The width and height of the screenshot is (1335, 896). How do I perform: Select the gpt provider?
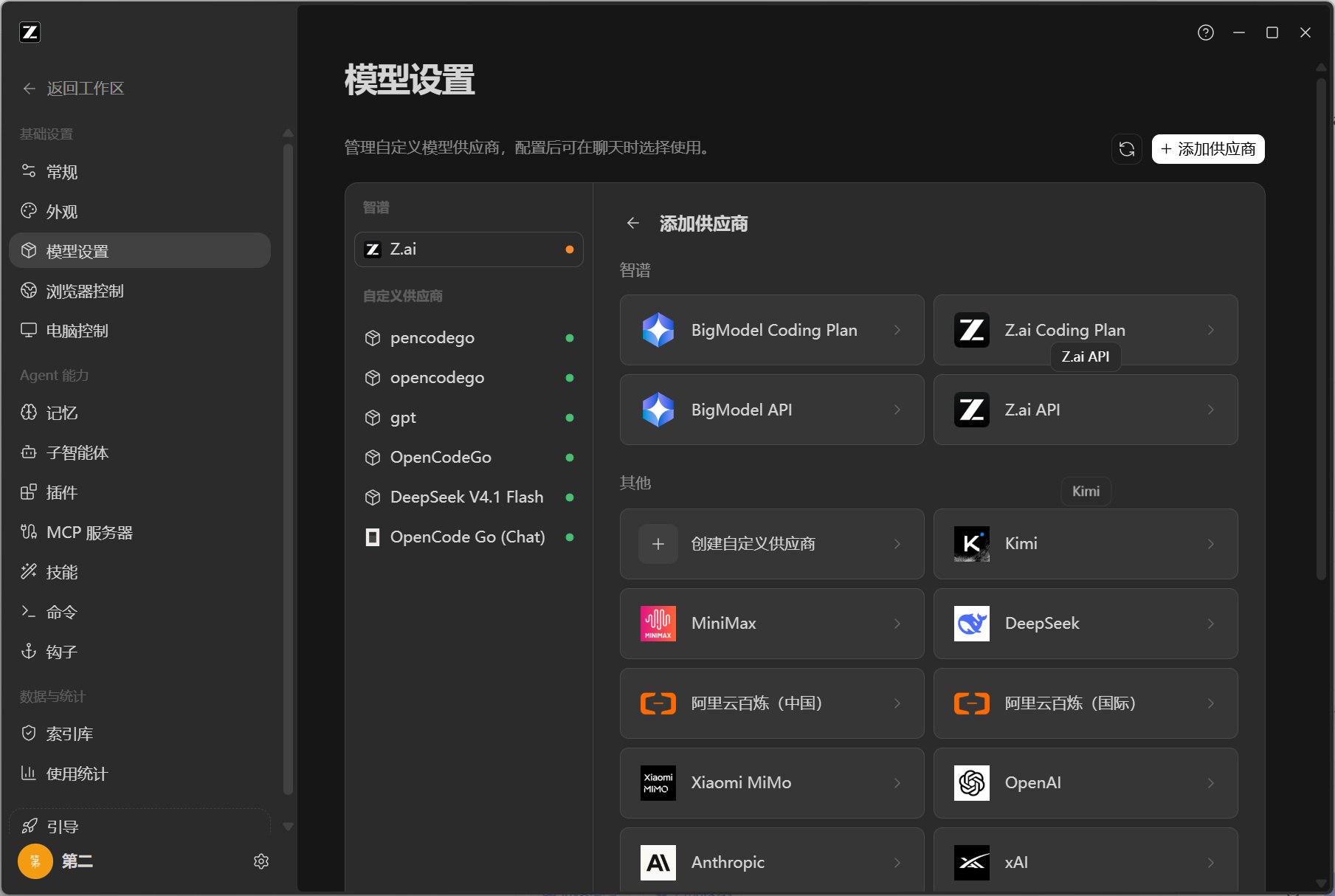tap(469, 418)
